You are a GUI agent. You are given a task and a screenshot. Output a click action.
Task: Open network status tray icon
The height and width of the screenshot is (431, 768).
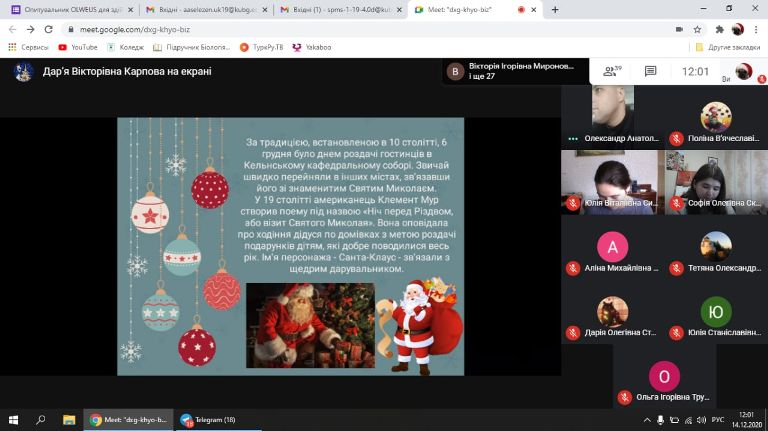coord(688,420)
